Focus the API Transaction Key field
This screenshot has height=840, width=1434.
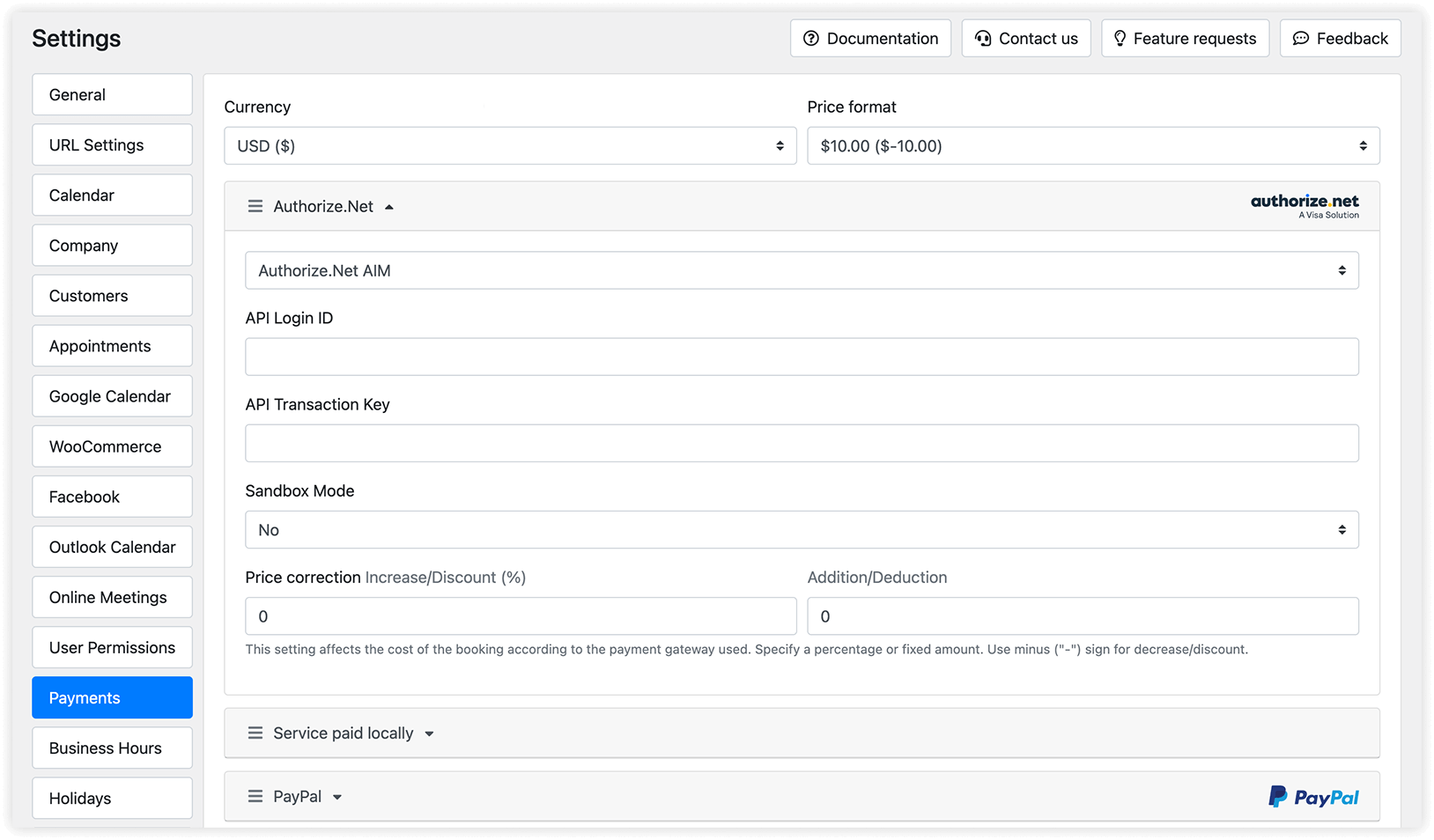[x=802, y=444]
